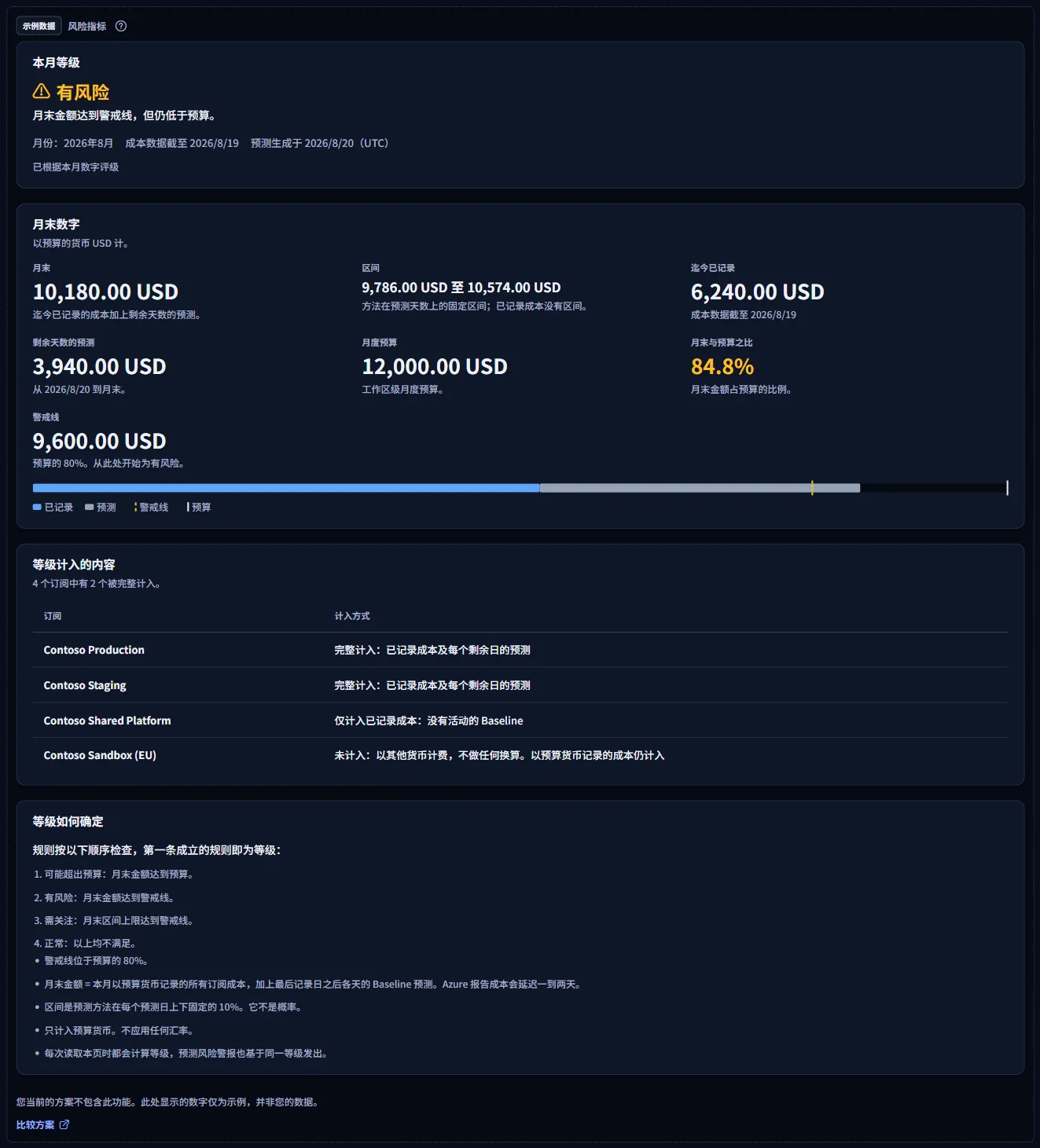The image size is (1040, 1148).
Task: Click rule 1 可能超出预算 text
Action: [119, 875]
